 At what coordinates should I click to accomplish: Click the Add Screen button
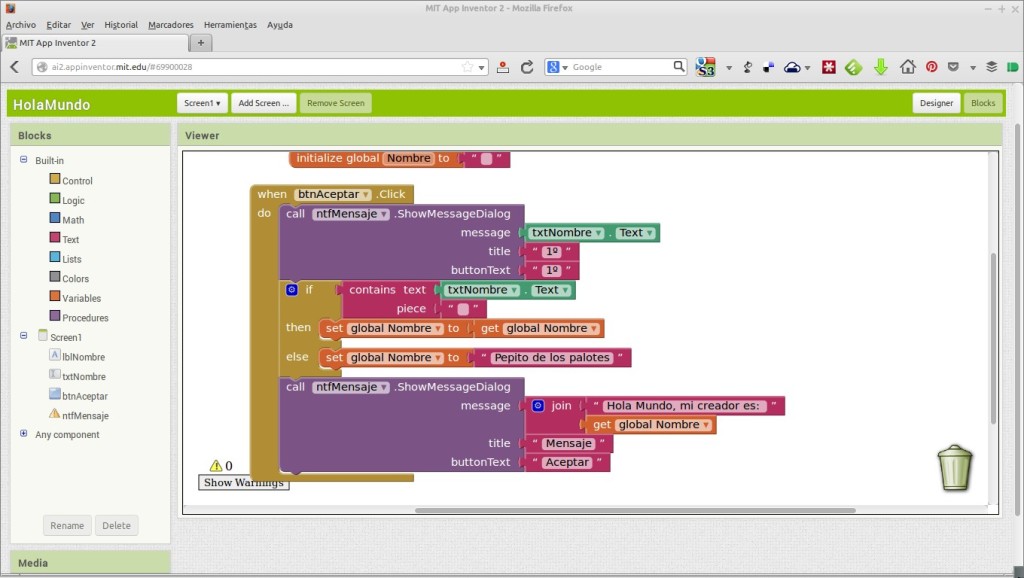(263, 103)
